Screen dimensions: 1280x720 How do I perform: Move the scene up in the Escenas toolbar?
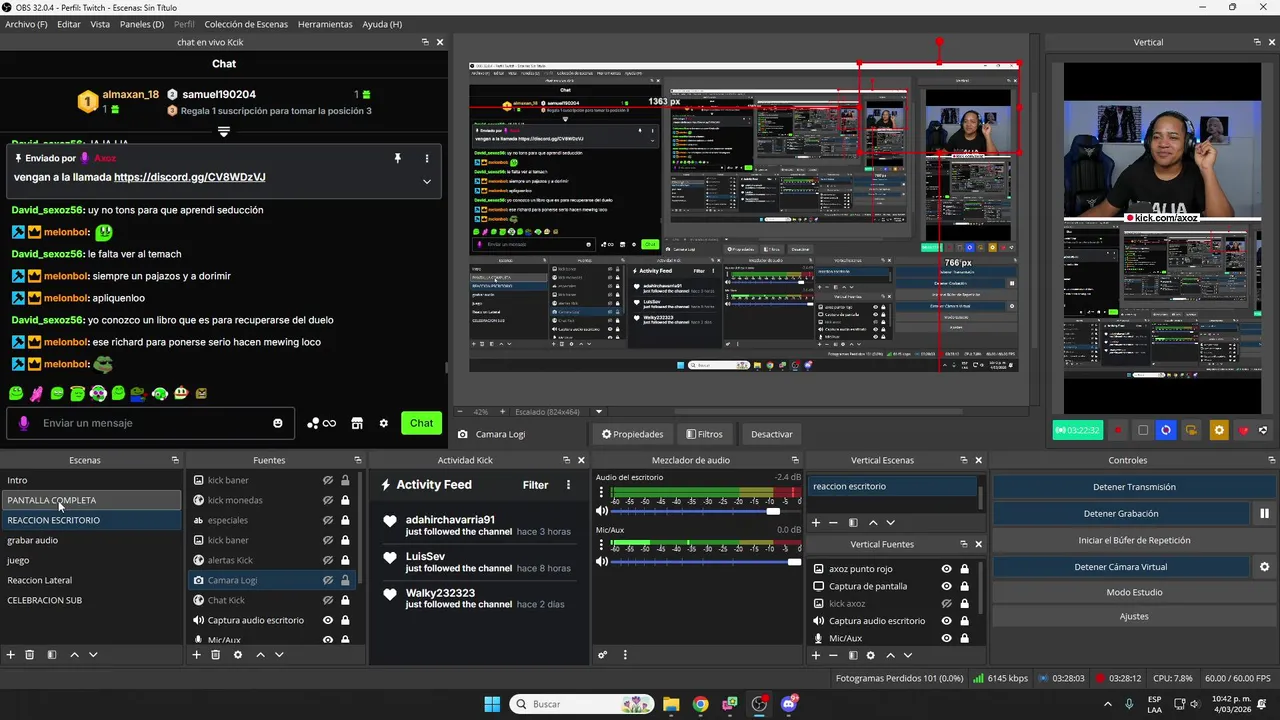[74, 655]
